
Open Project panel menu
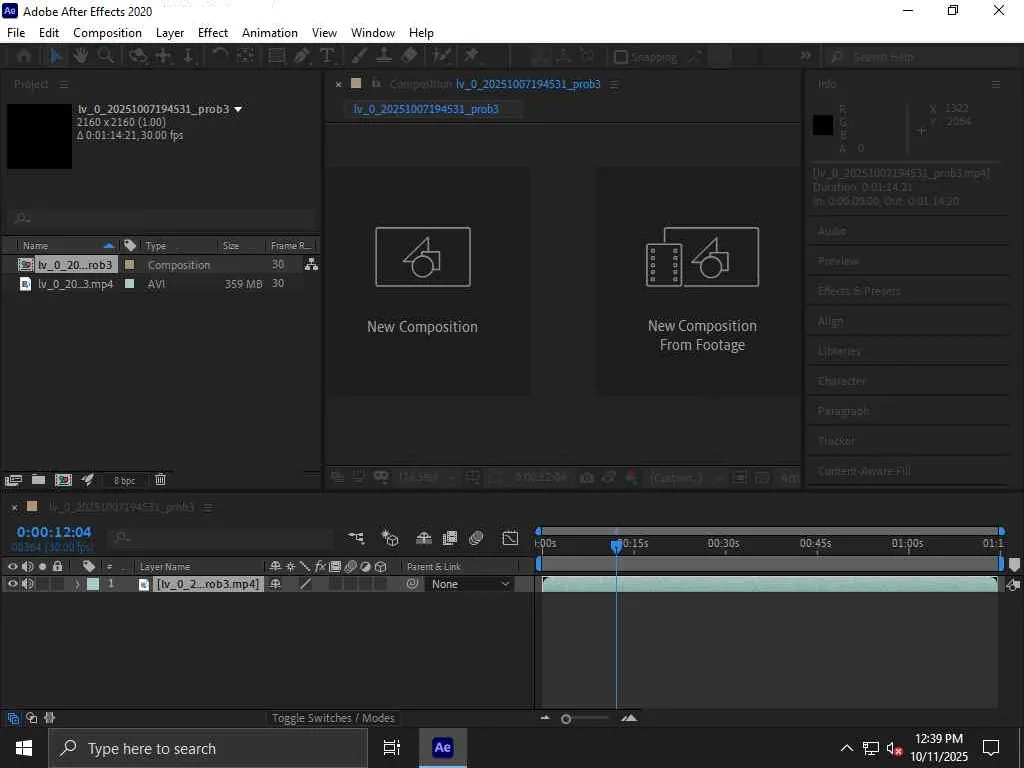pyautogui.click(x=64, y=85)
